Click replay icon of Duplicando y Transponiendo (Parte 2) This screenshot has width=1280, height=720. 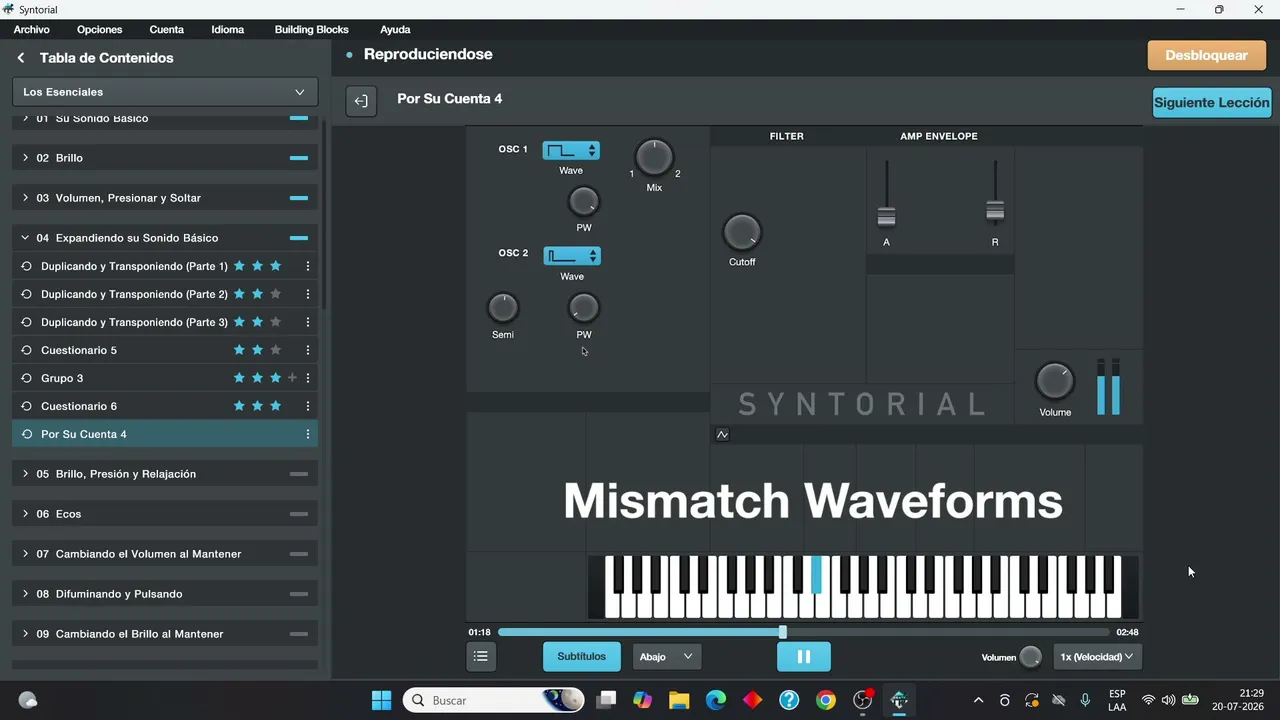[x=27, y=294]
